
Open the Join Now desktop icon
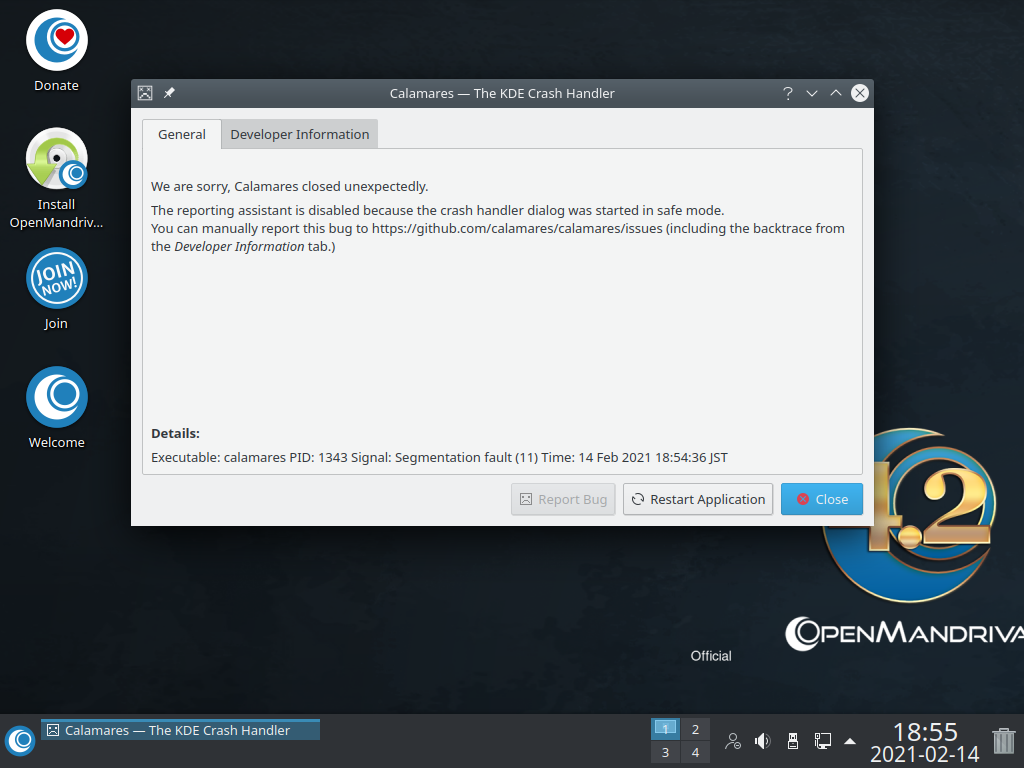pos(57,289)
